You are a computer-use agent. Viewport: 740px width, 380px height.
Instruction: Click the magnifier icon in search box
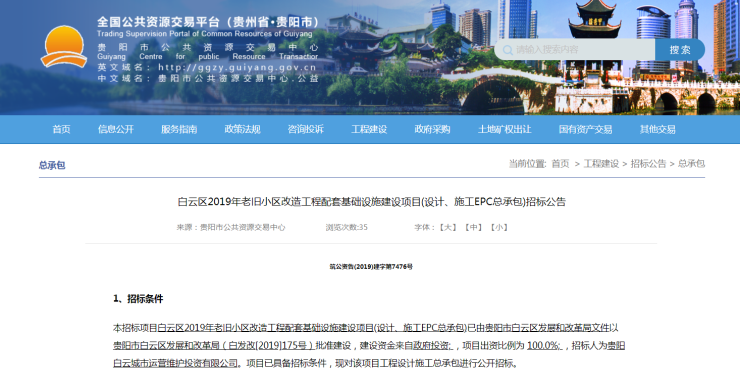coord(507,50)
